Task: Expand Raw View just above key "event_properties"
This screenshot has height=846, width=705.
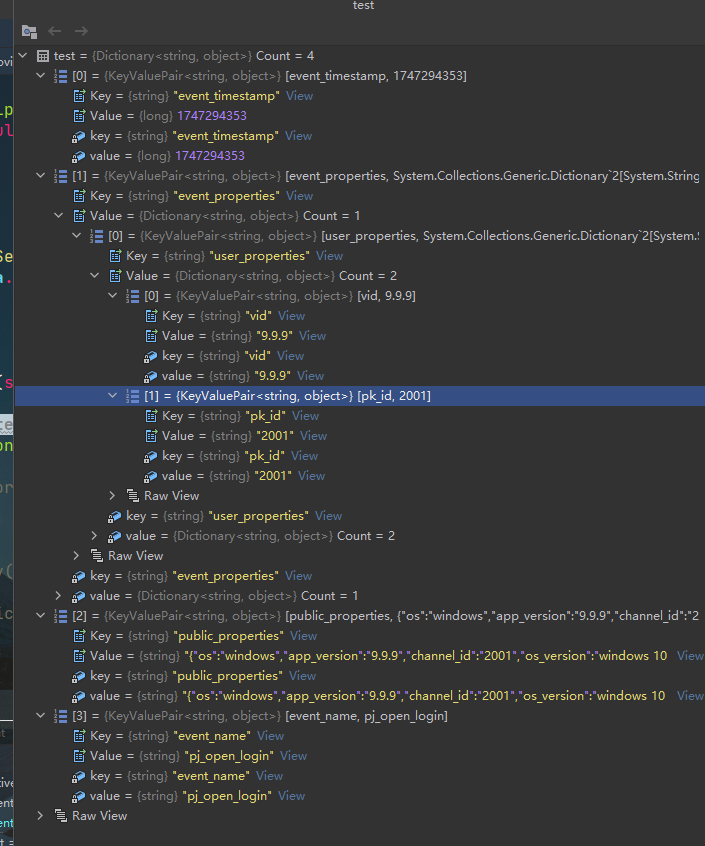Action: coord(77,556)
